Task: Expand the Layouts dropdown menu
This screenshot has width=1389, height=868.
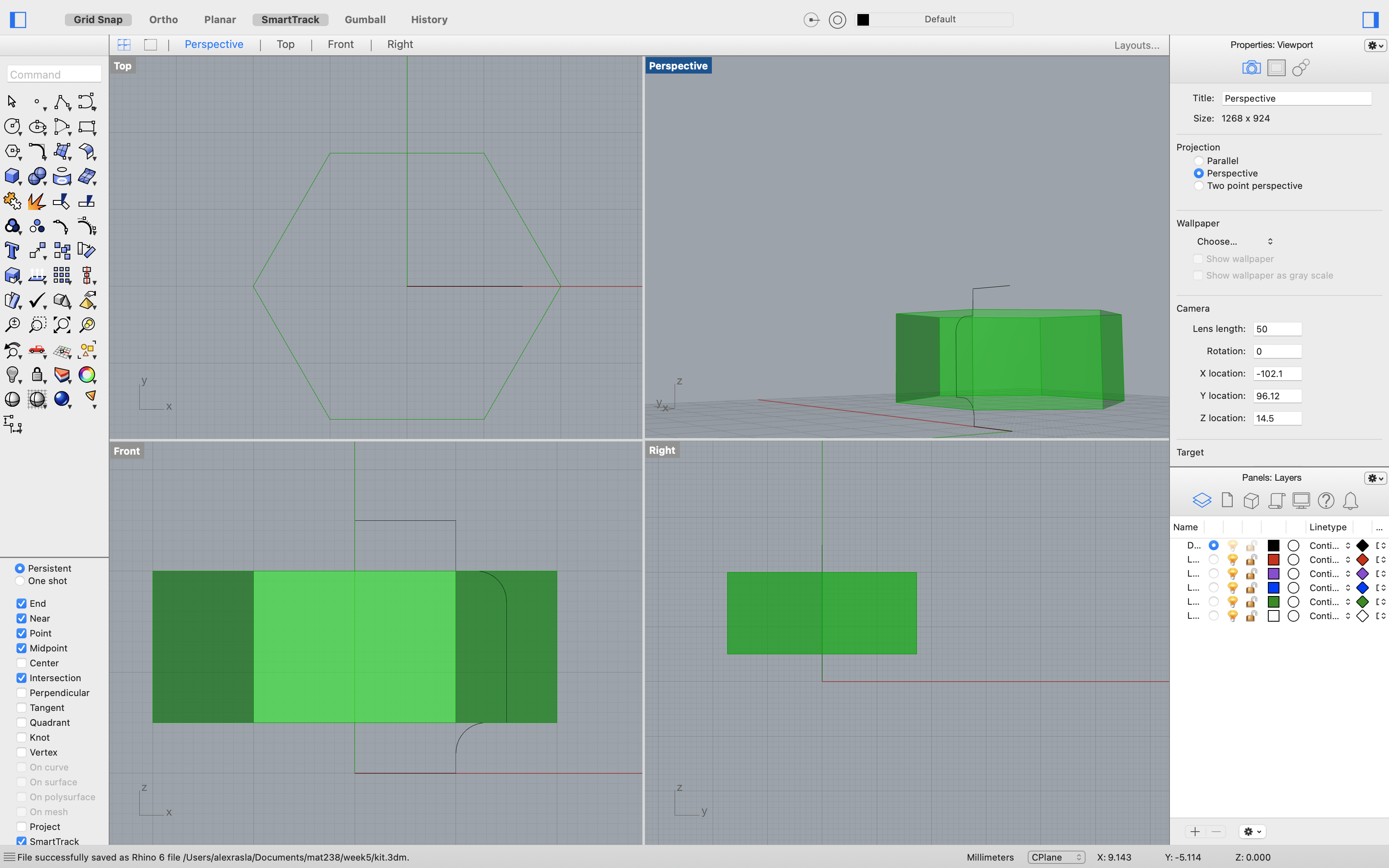Action: pos(1137,44)
